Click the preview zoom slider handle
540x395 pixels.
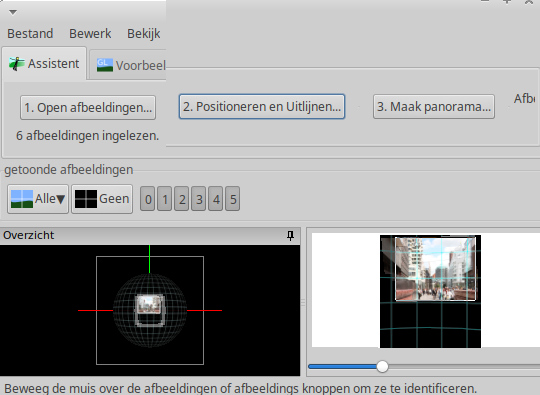pyautogui.click(x=382, y=366)
